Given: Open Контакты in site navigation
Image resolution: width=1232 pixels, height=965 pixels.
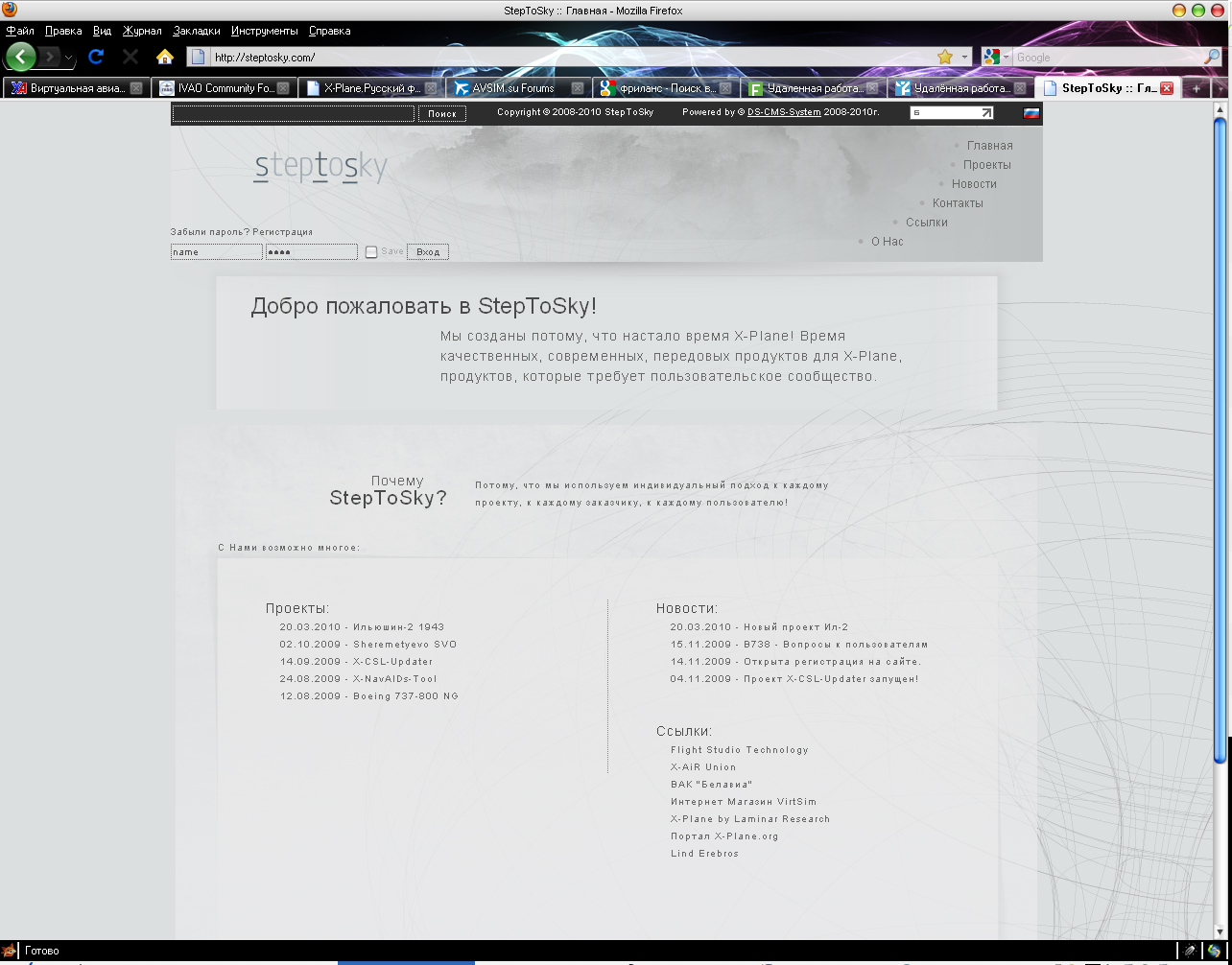Looking at the screenshot, I should [958, 203].
